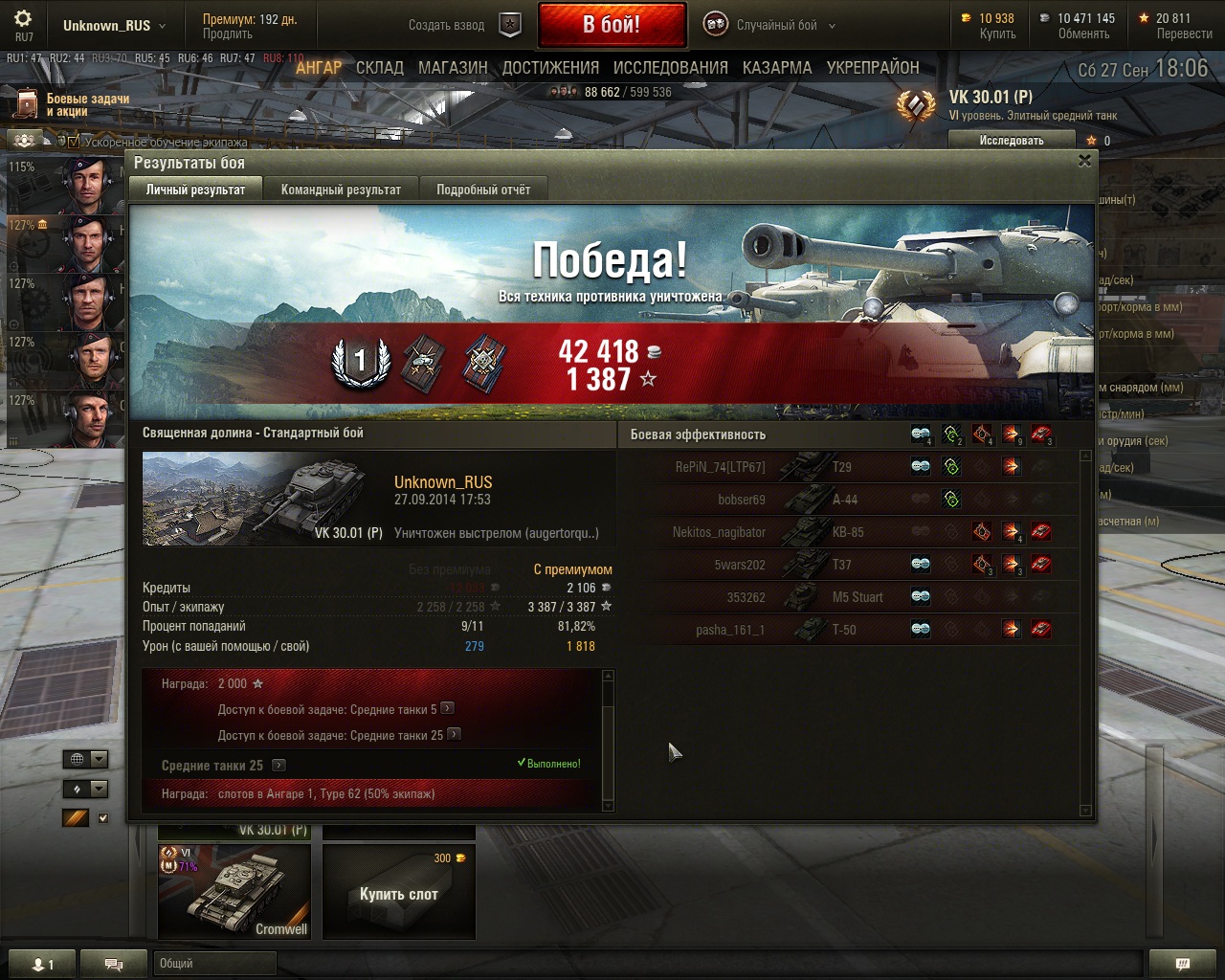Click platoon emblem icon next to Создать взвод
The height and width of the screenshot is (980, 1225).
click(511, 26)
